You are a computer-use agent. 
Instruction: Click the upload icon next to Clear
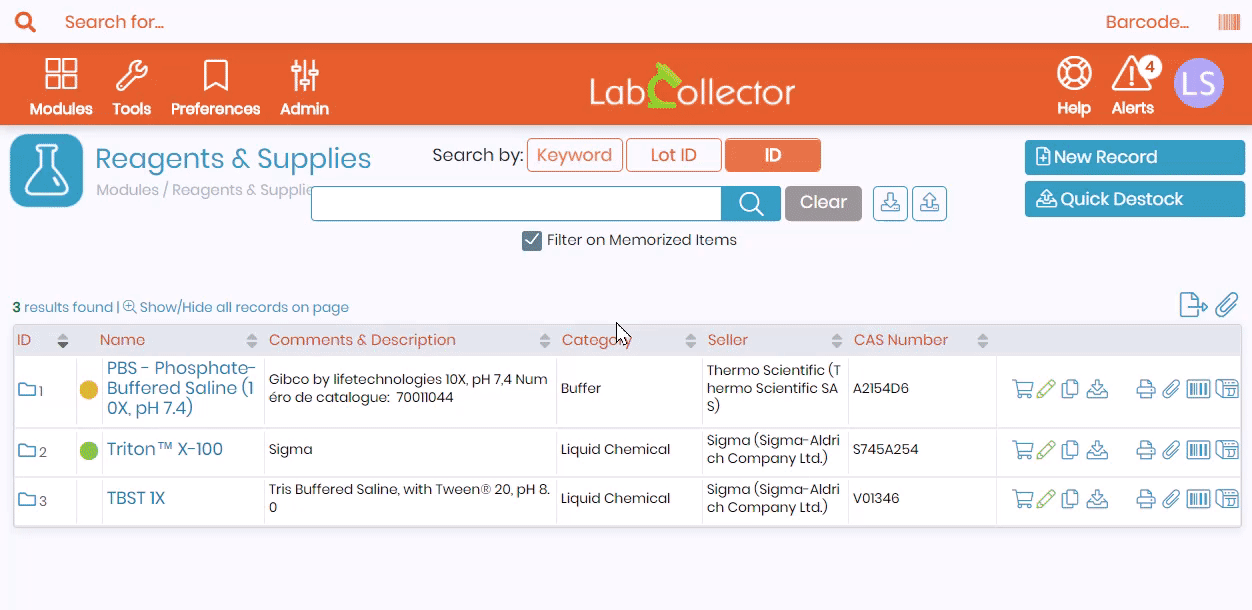pyautogui.click(x=929, y=203)
